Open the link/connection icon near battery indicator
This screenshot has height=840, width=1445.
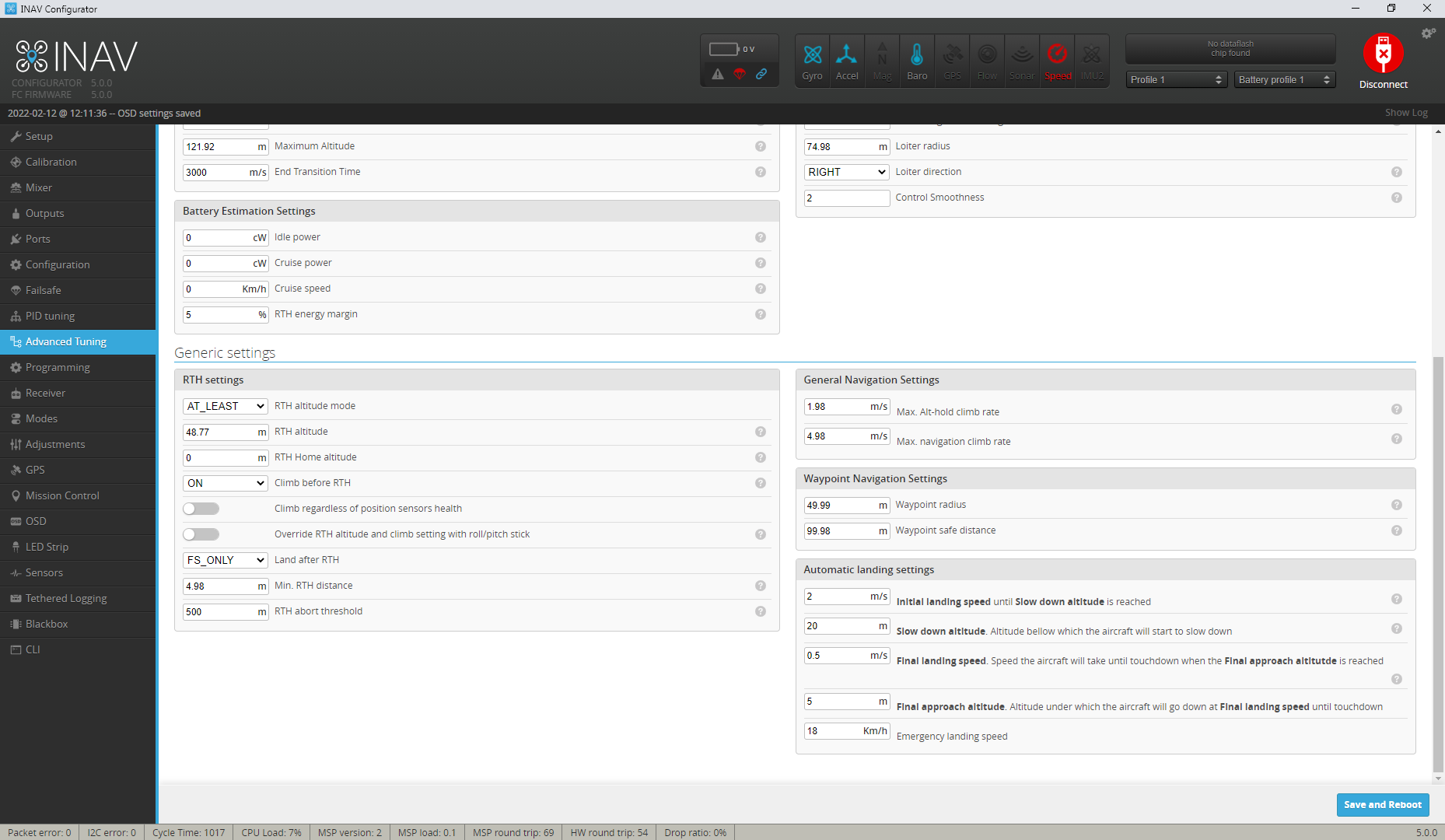coord(761,75)
